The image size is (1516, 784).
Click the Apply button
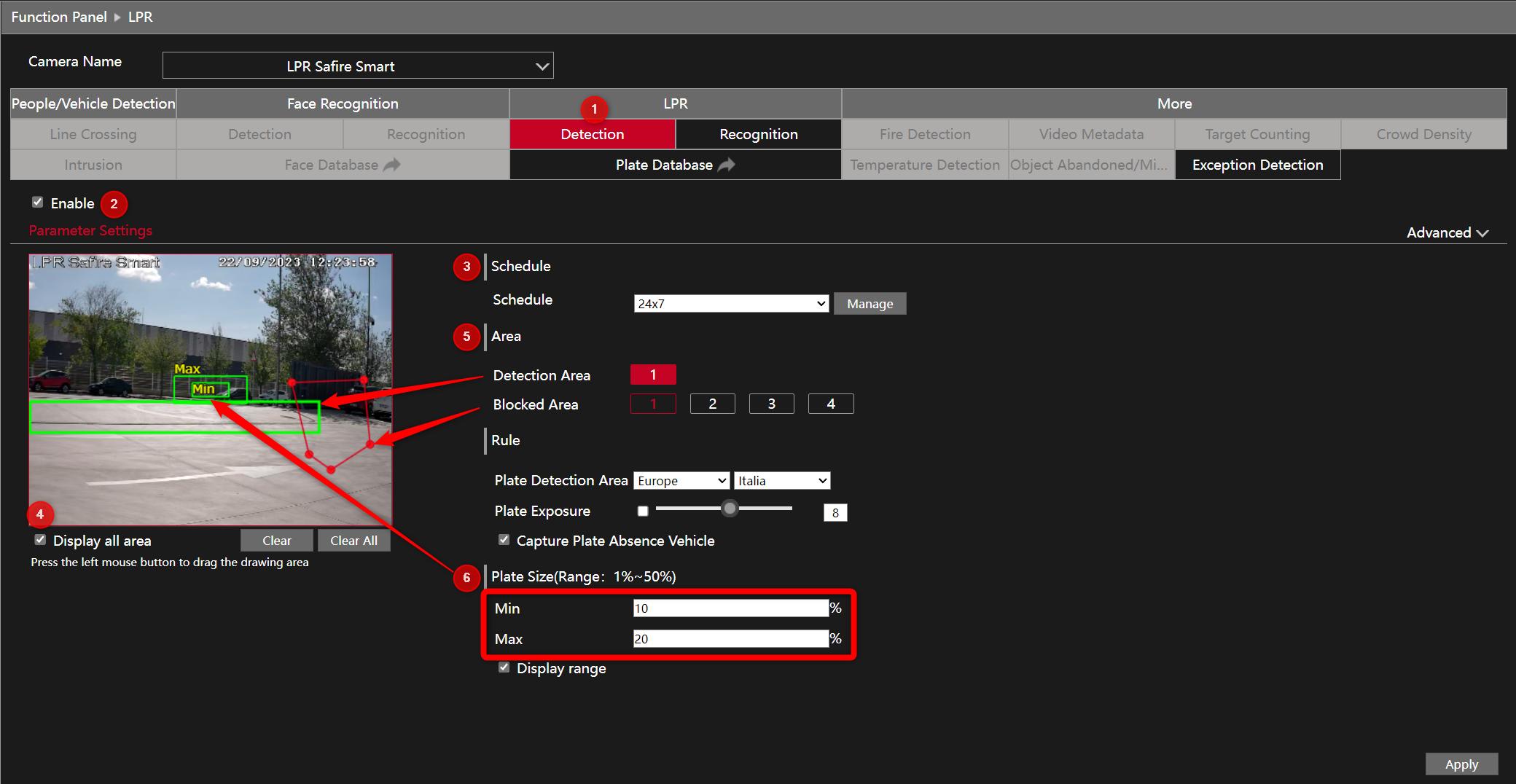(x=1461, y=764)
